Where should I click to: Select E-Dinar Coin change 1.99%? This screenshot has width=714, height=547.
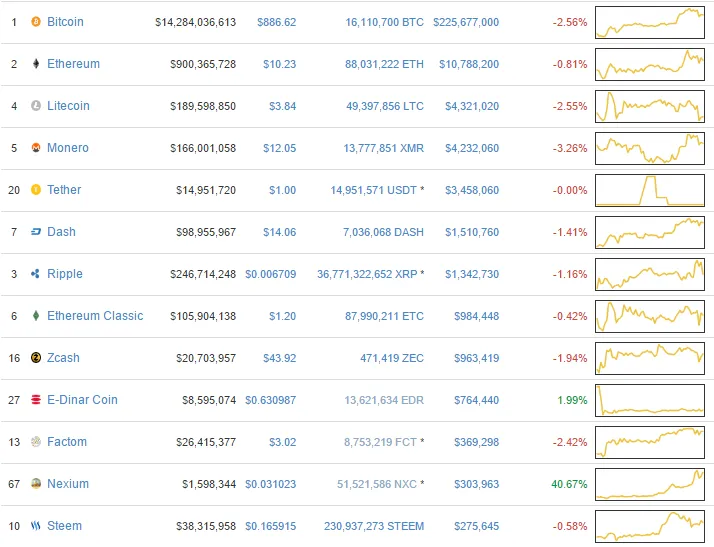click(x=572, y=400)
